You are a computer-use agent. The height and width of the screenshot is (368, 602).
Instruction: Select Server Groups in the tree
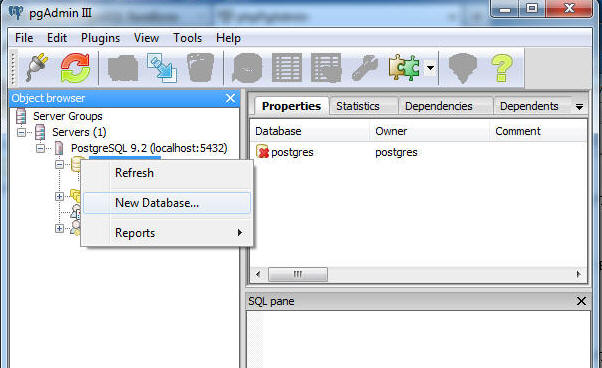coord(68,116)
